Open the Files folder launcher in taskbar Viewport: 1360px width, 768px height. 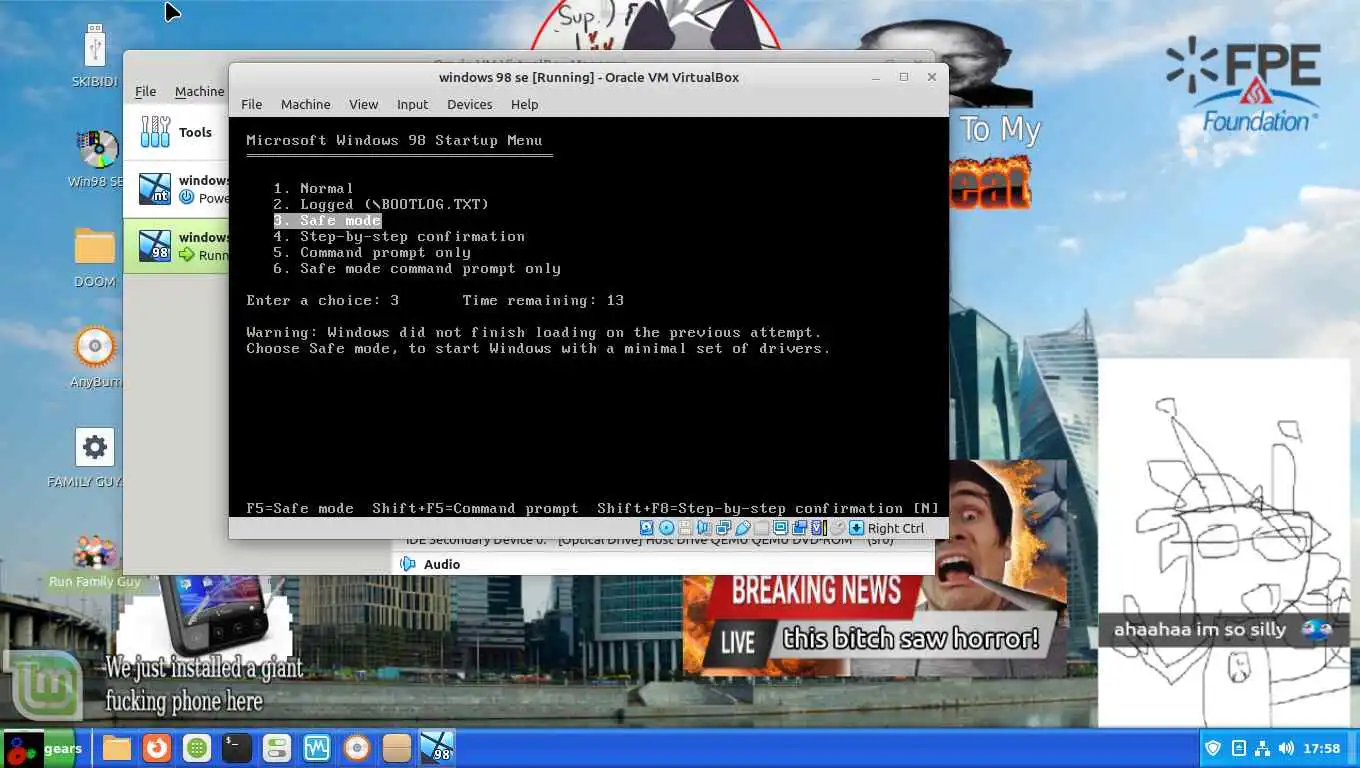tap(117, 748)
